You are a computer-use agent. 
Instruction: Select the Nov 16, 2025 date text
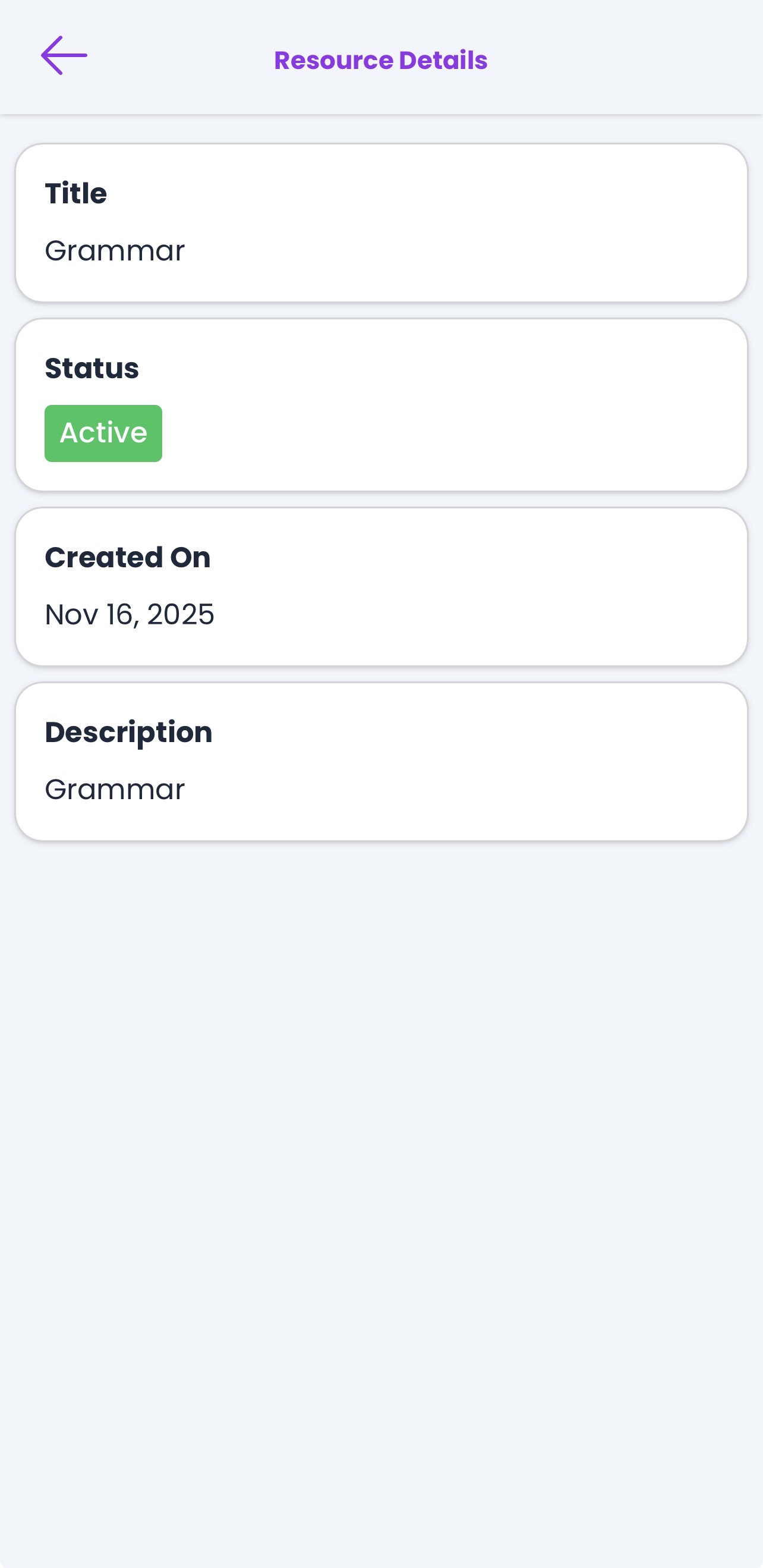130,614
